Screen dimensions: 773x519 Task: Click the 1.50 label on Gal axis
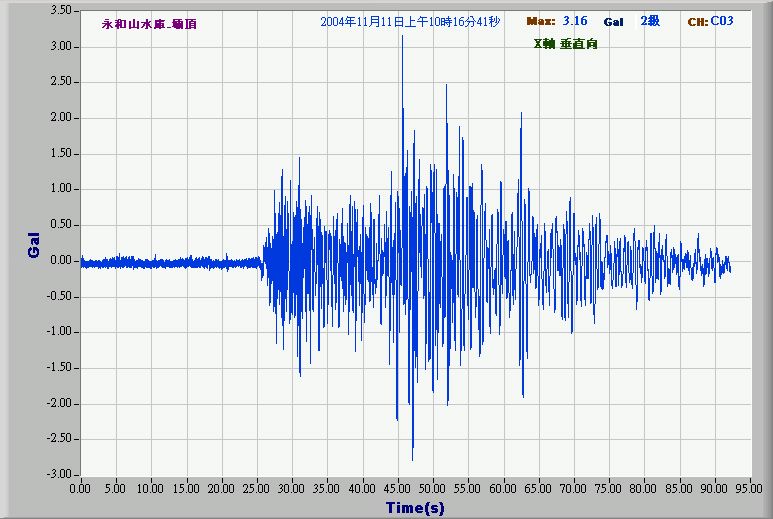[x=62, y=153]
